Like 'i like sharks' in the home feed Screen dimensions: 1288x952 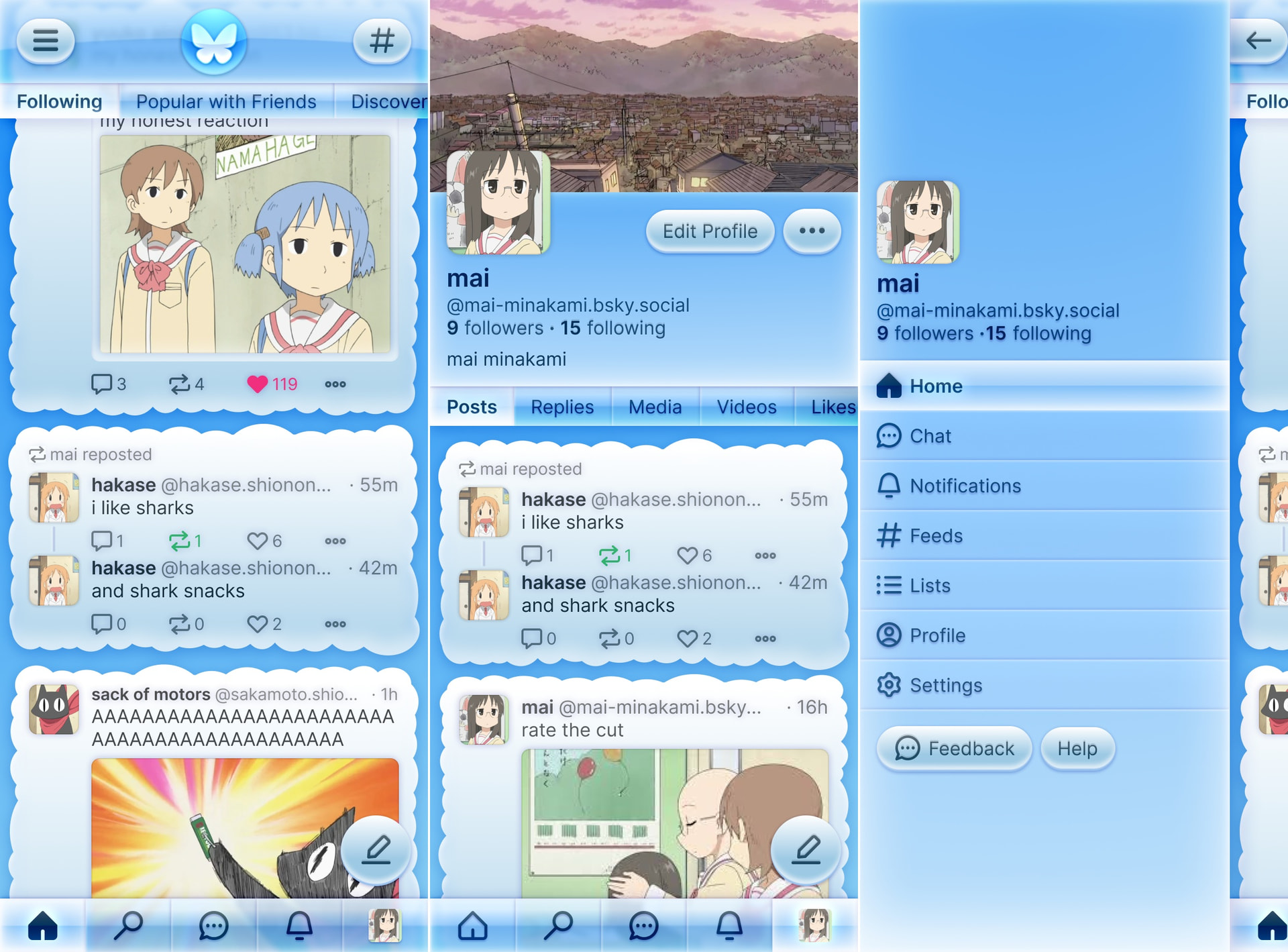(x=264, y=541)
